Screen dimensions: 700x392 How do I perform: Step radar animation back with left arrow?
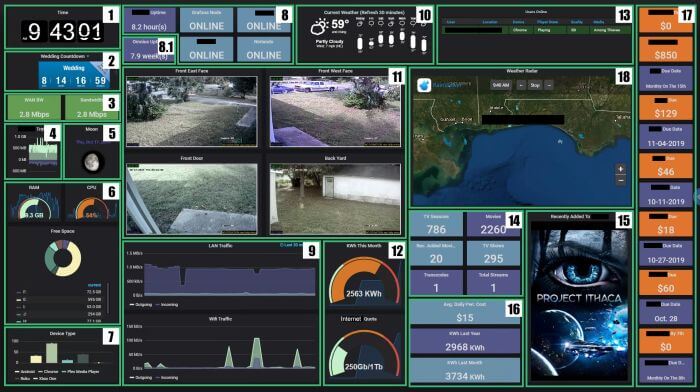pyautogui.click(x=521, y=85)
